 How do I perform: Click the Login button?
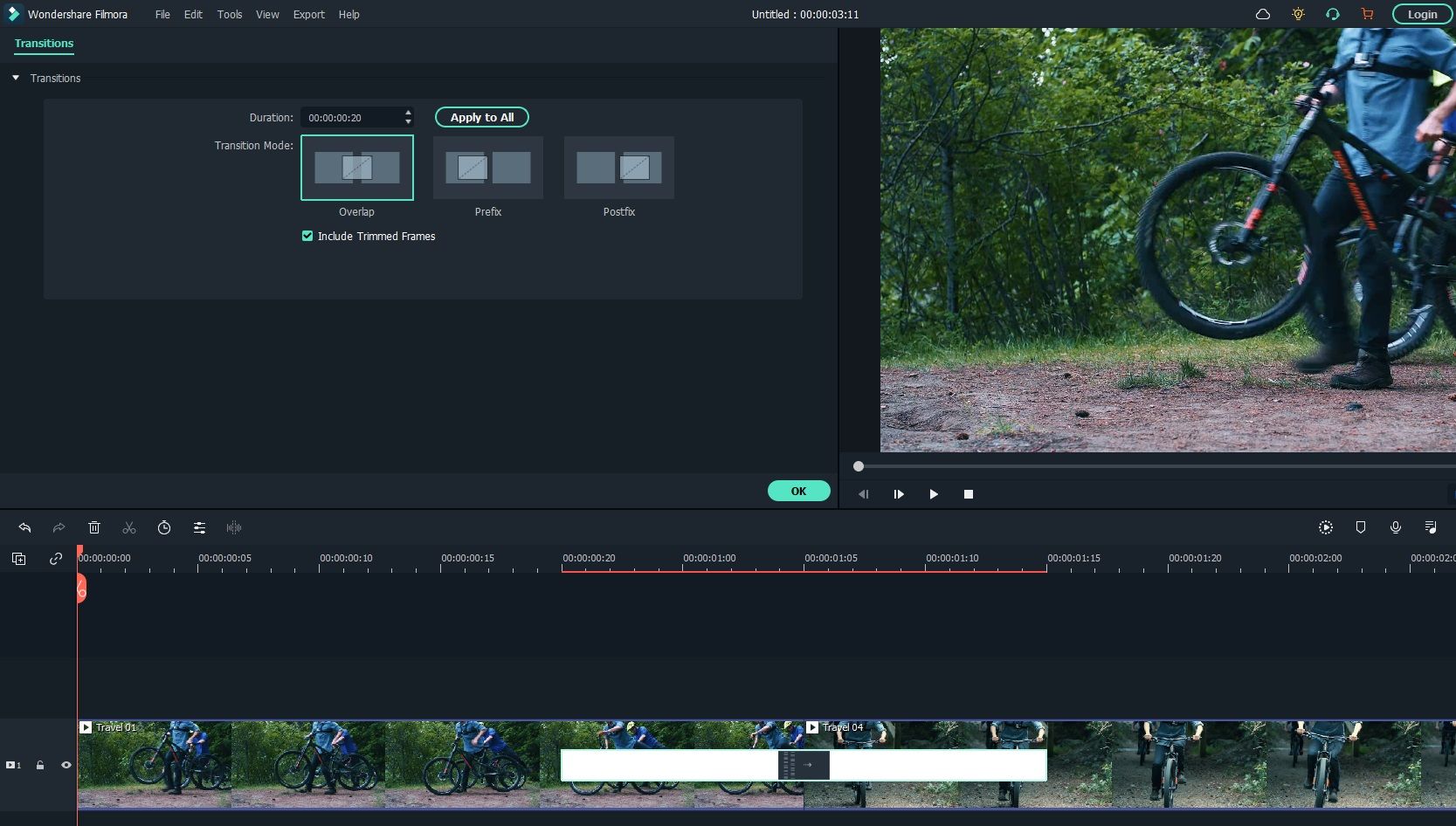(x=1422, y=14)
